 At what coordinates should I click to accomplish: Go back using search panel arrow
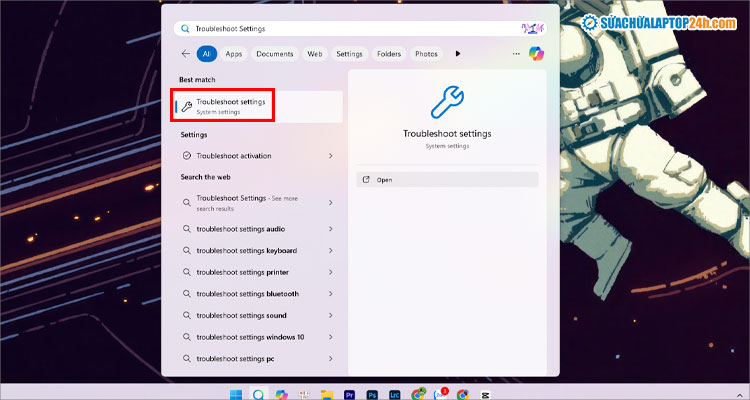[186, 53]
